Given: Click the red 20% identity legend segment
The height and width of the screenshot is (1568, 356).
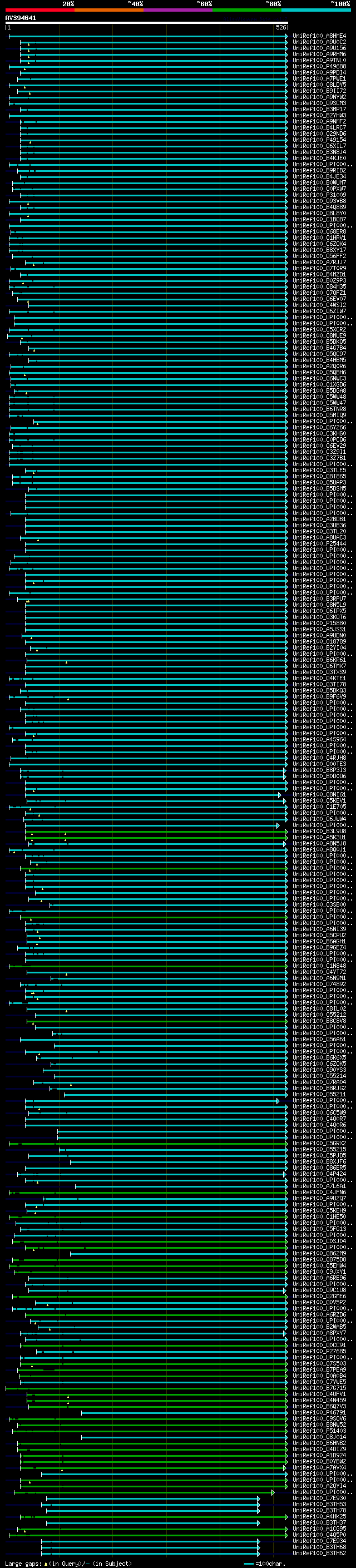Looking at the screenshot, I should pyautogui.click(x=39, y=11).
